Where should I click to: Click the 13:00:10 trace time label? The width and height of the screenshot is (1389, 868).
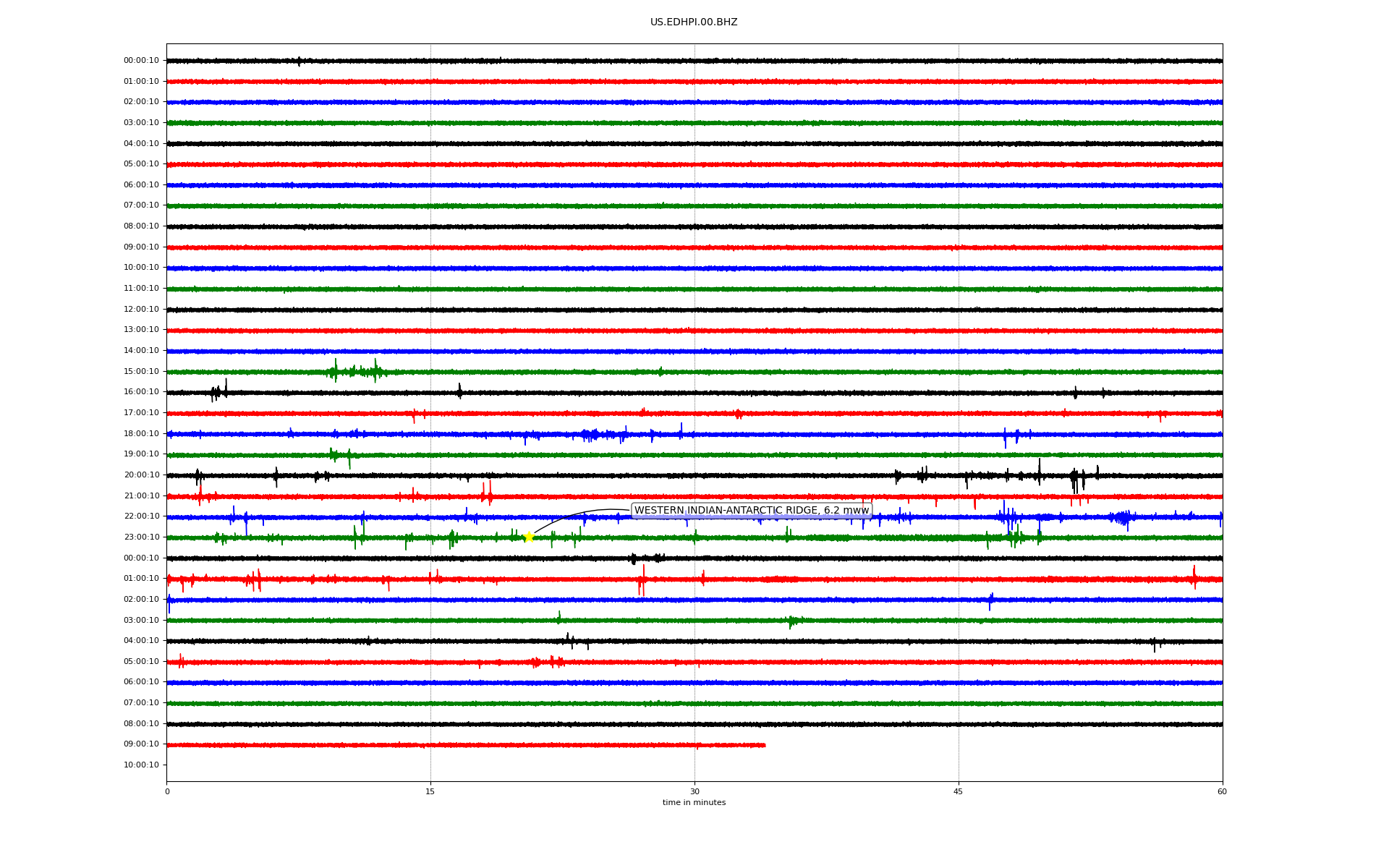tap(141, 330)
